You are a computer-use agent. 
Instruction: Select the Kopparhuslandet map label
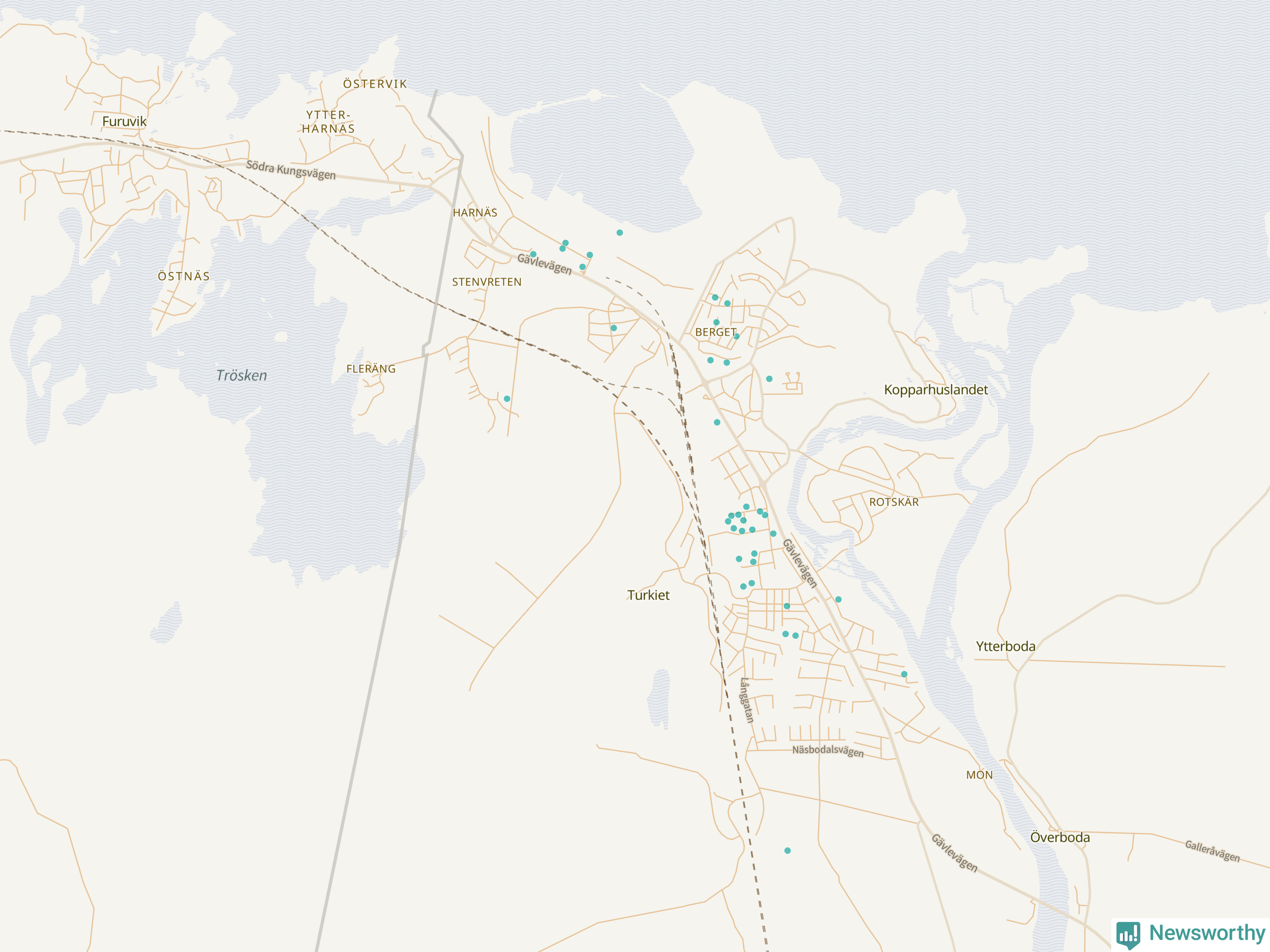(936, 390)
